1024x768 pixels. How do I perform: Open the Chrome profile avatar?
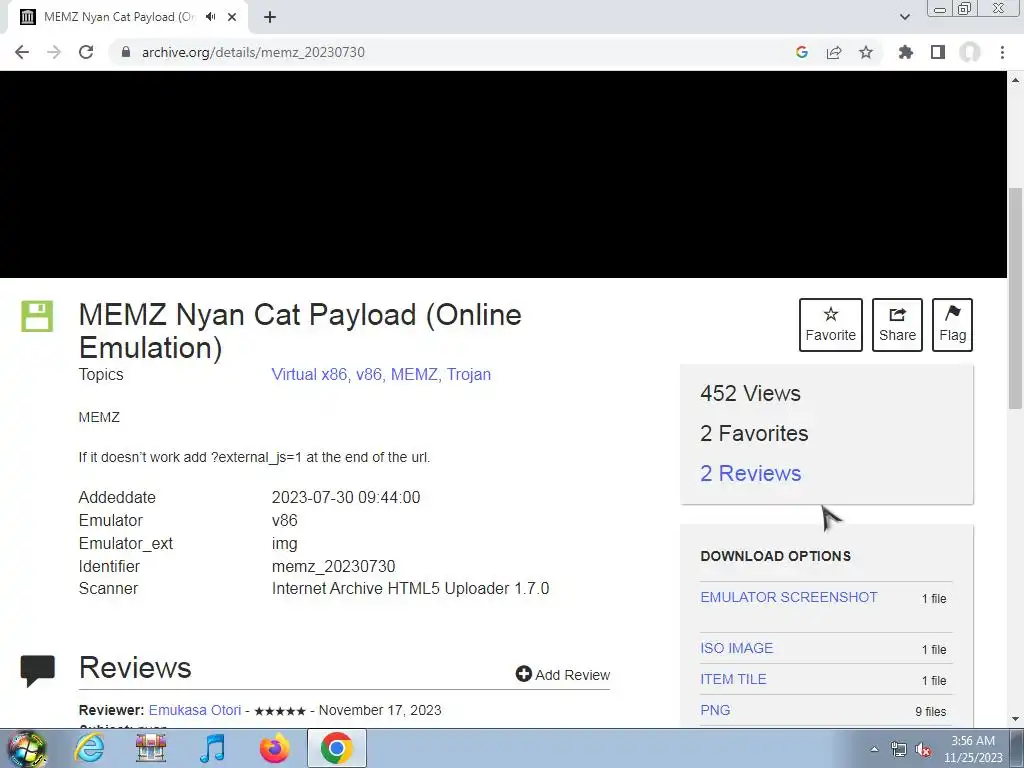pos(970,52)
